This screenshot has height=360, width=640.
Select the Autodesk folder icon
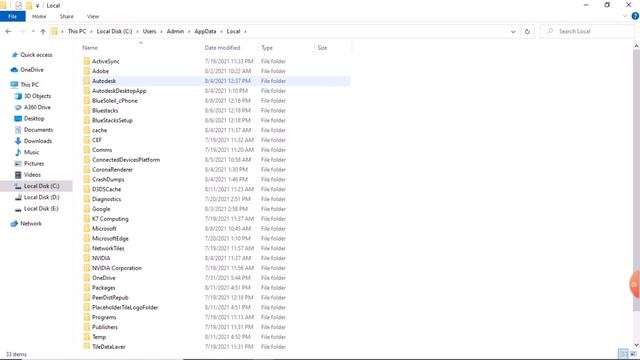87,81
